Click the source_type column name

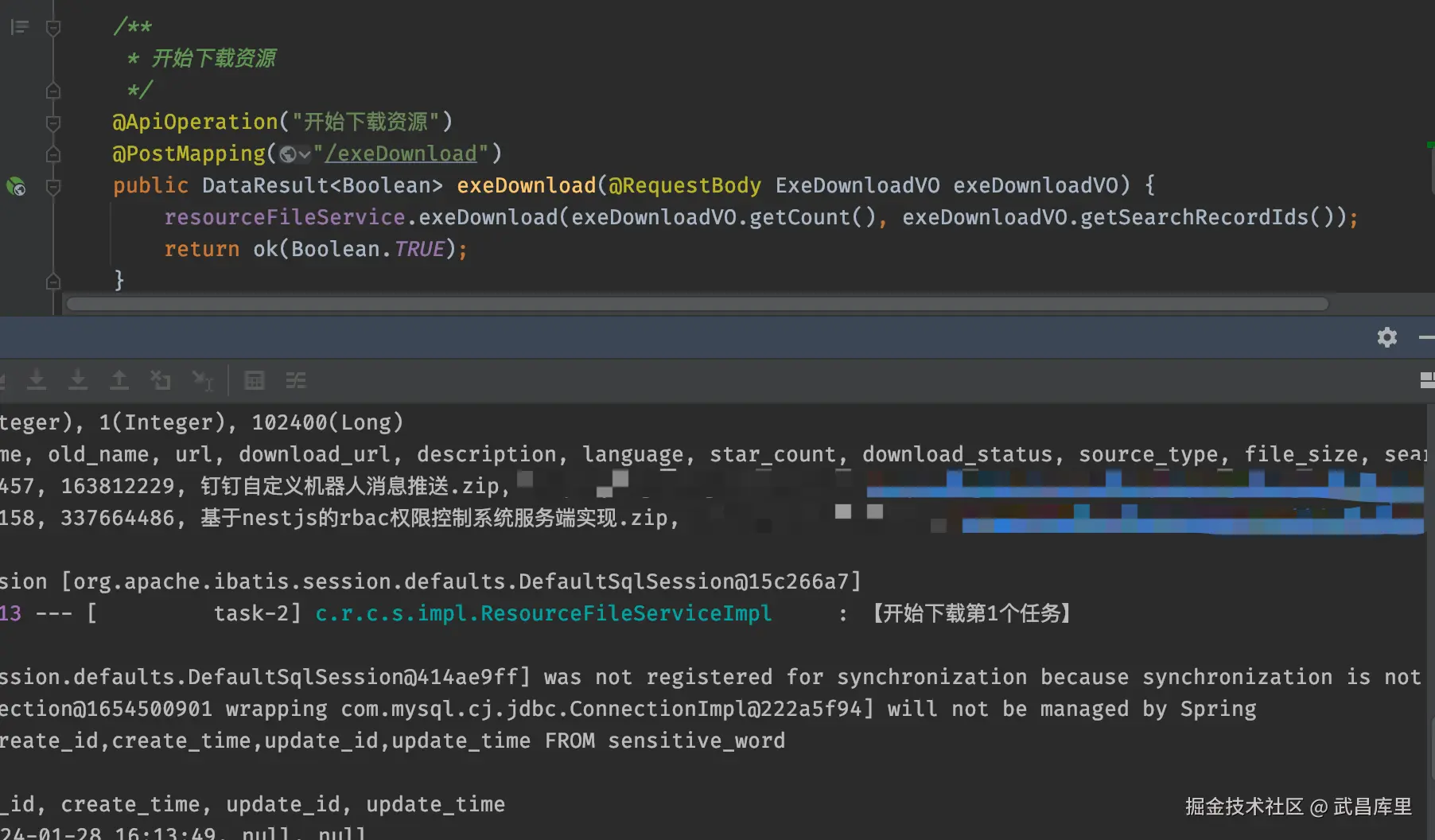coord(1149,454)
